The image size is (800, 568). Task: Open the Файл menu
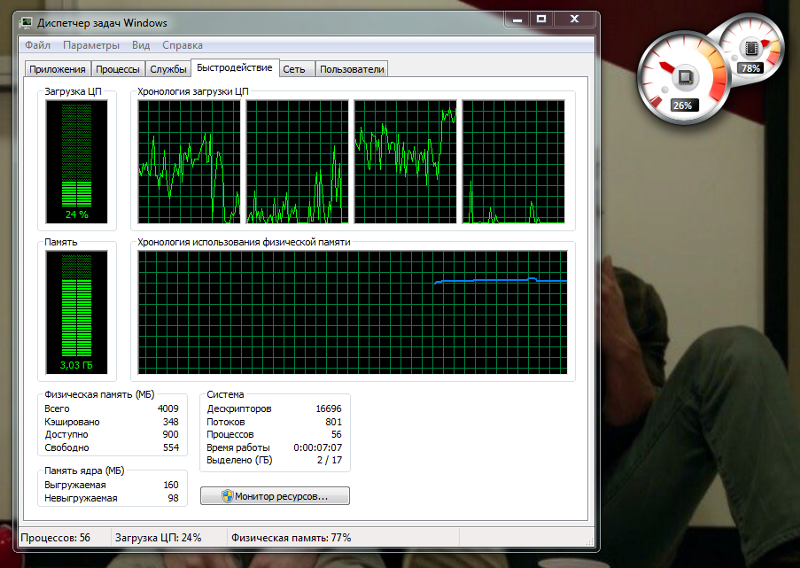click(38, 45)
